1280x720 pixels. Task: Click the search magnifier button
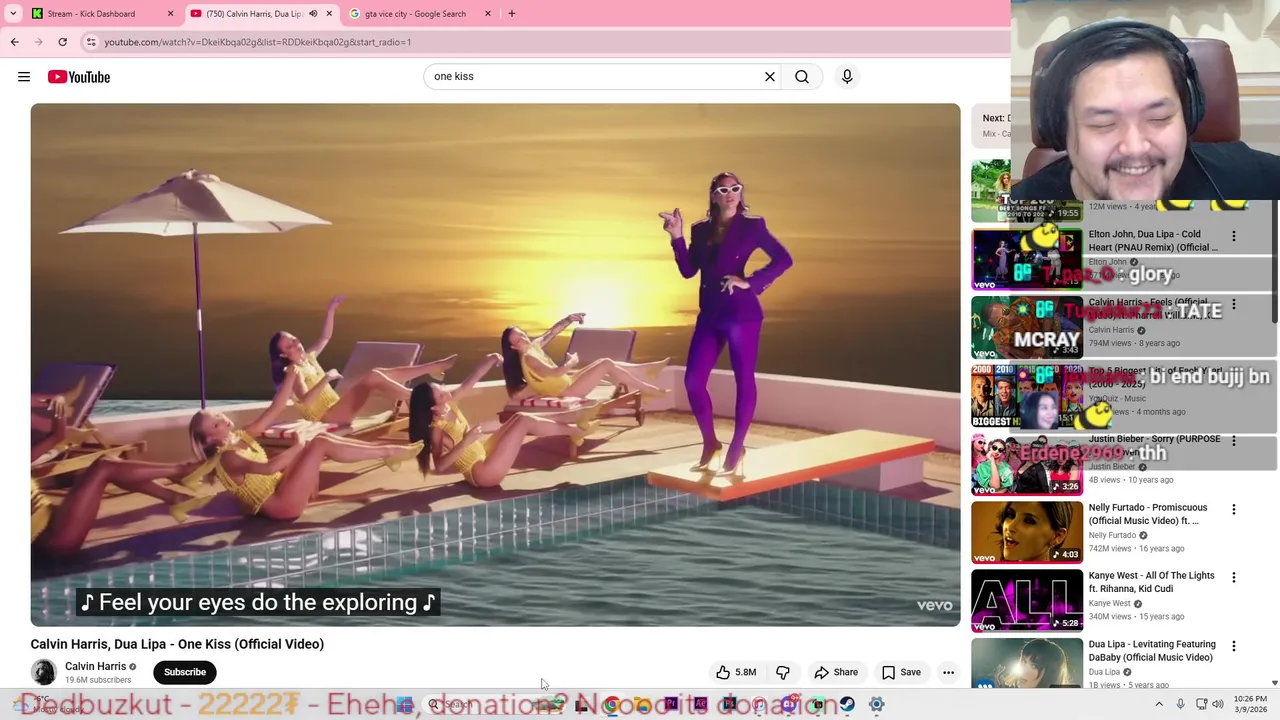(x=802, y=76)
